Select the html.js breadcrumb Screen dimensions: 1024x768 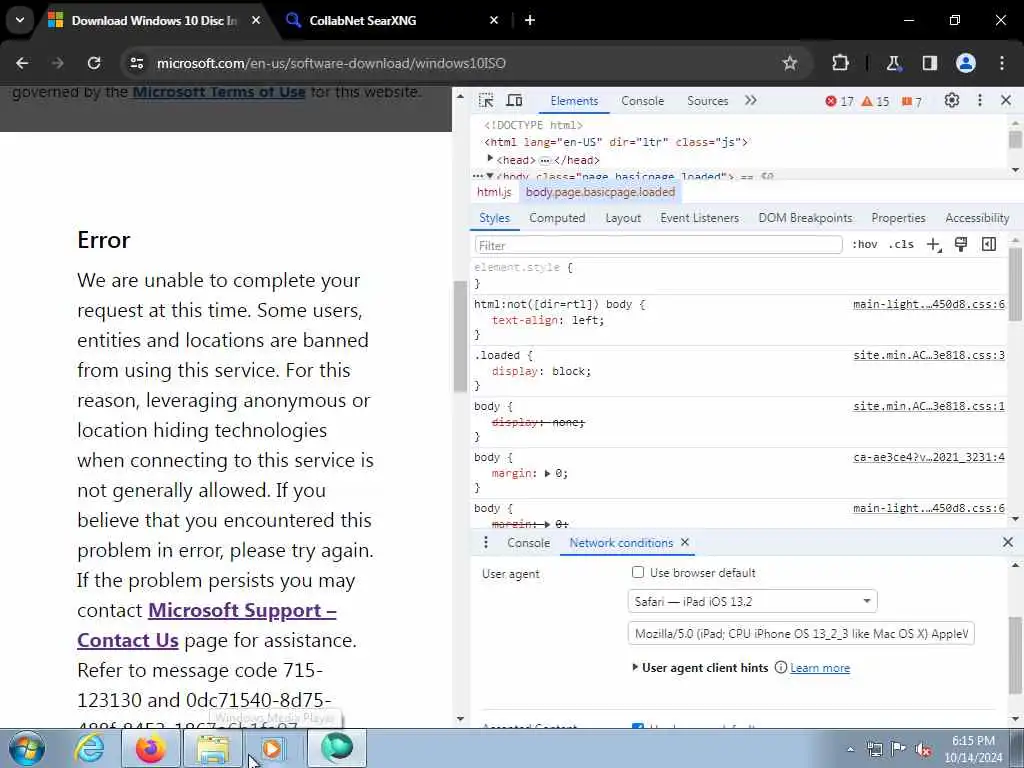tap(494, 192)
